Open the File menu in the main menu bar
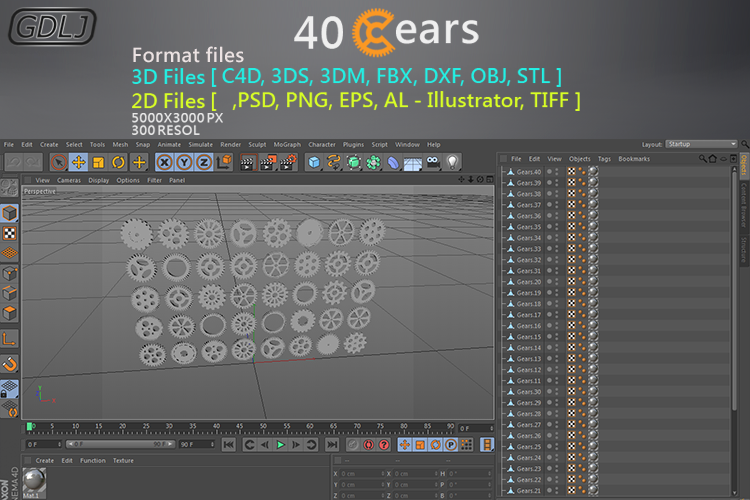The image size is (750, 500). point(9,144)
